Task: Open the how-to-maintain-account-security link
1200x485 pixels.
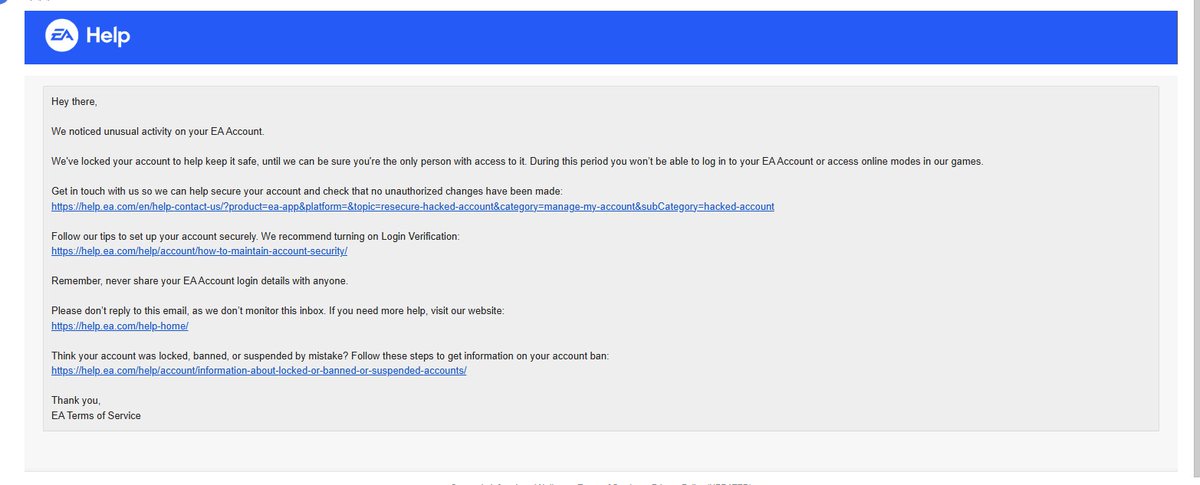Action: 199,251
